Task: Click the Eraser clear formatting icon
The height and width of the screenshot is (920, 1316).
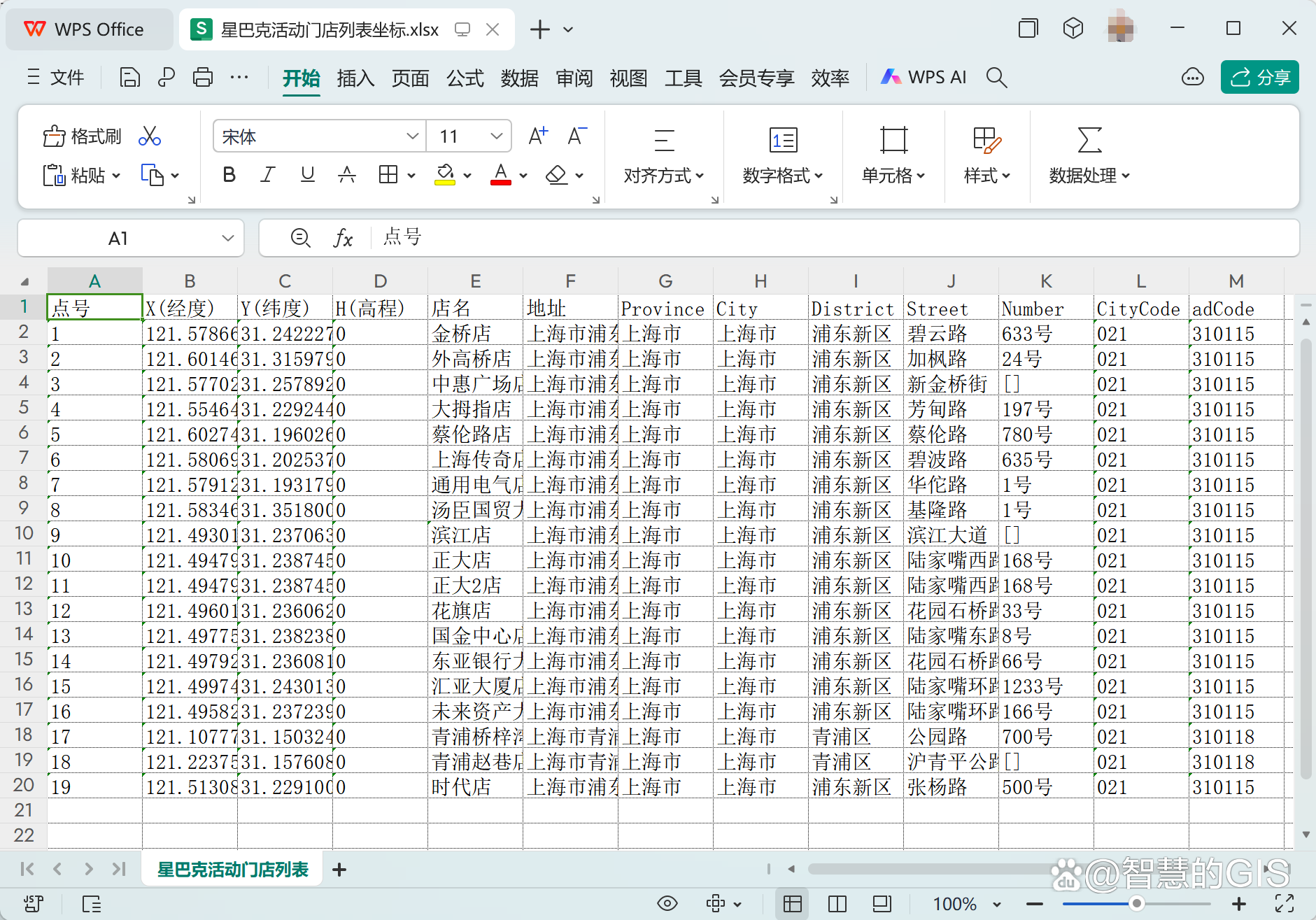Action: point(557,175)
